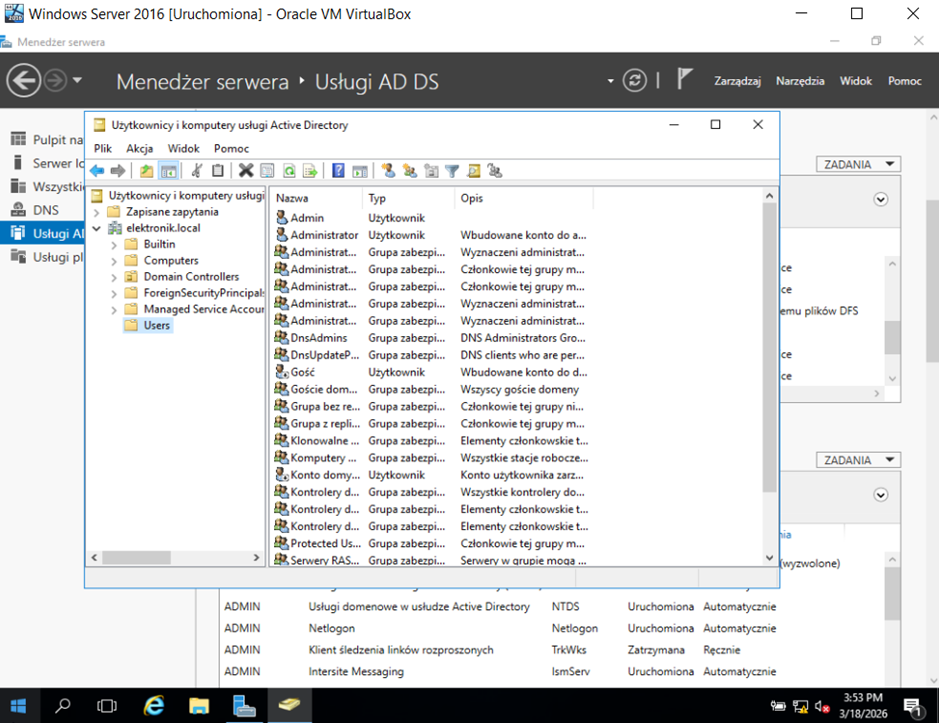Click the Server Manager notifications flag icon
The image size is (939, 723).
(685, 80)
